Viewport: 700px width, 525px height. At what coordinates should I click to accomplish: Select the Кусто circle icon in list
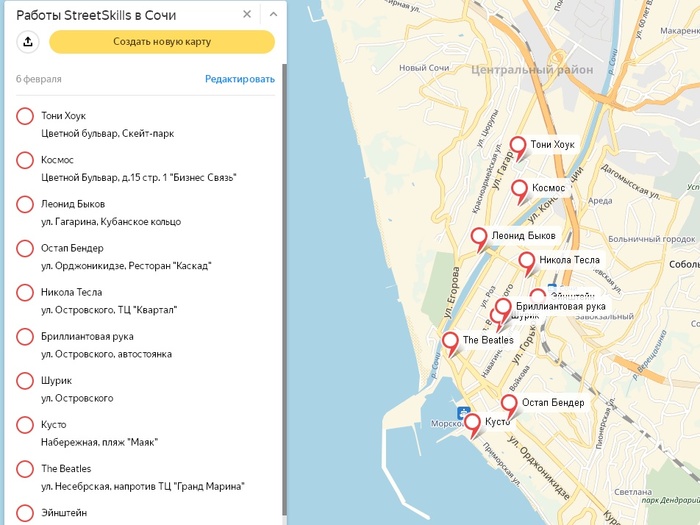click(x=25, y=425)
